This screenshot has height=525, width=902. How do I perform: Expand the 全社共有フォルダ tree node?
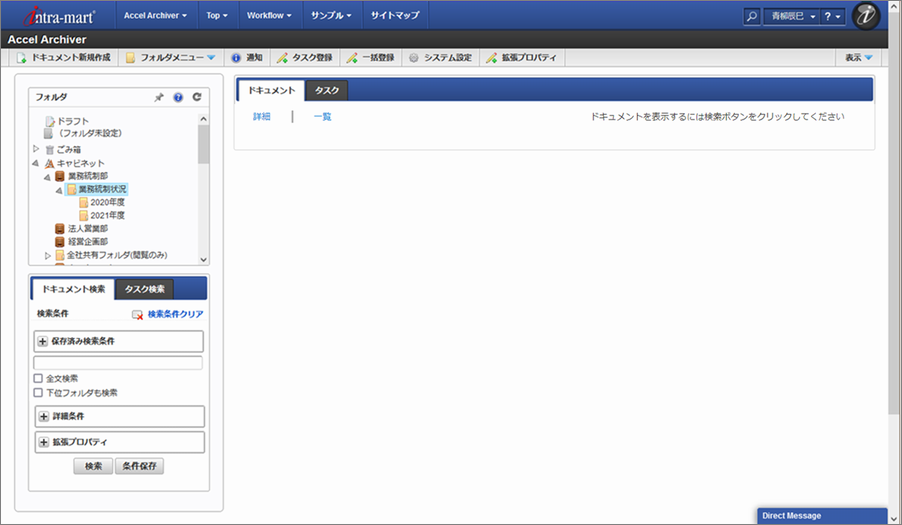tap(48, 255)
